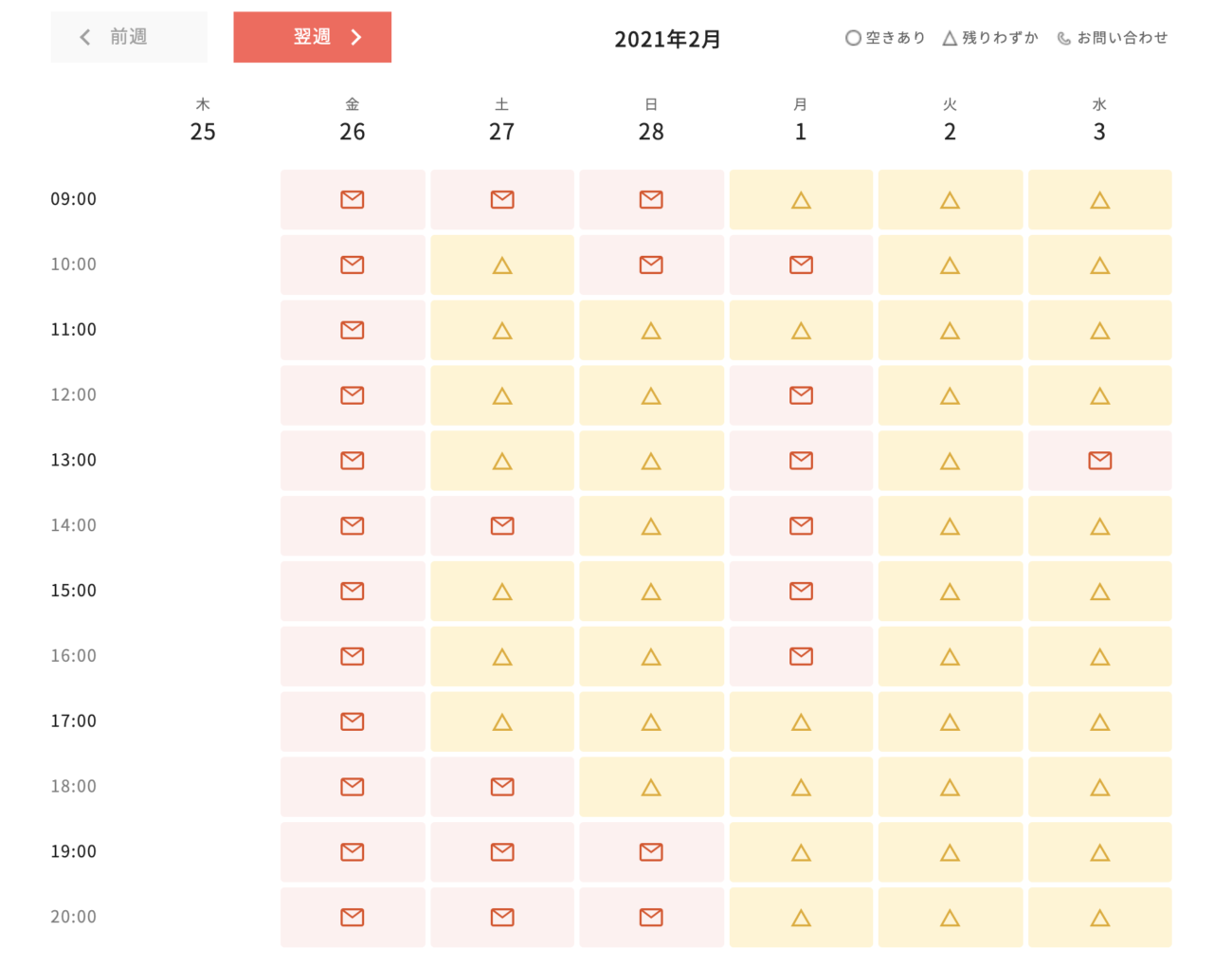Click envelope for Friday 26 at 17:00
This screenshot has height=967, width=1232.
tap(353, 722)
